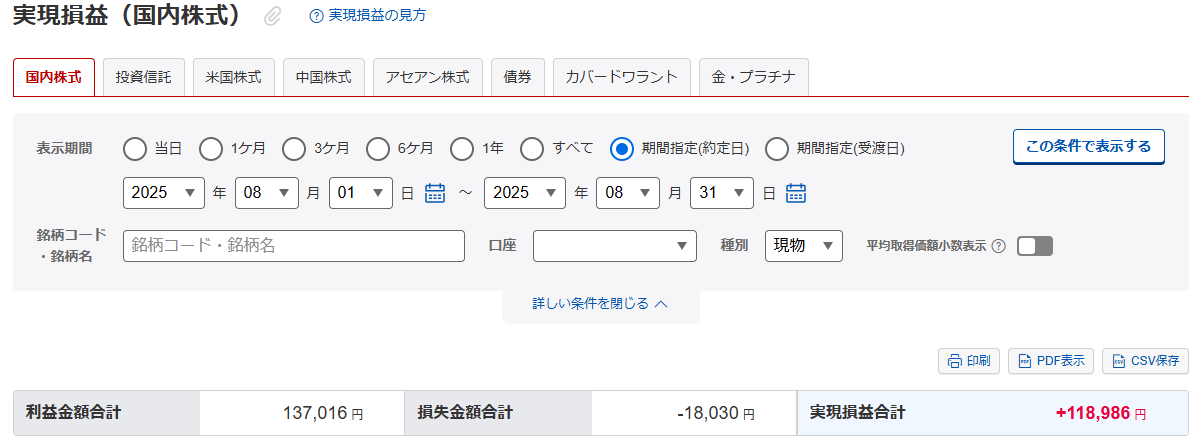Print the page with 印刷 button
1194x442 pixels.
(x=969, y=361)
